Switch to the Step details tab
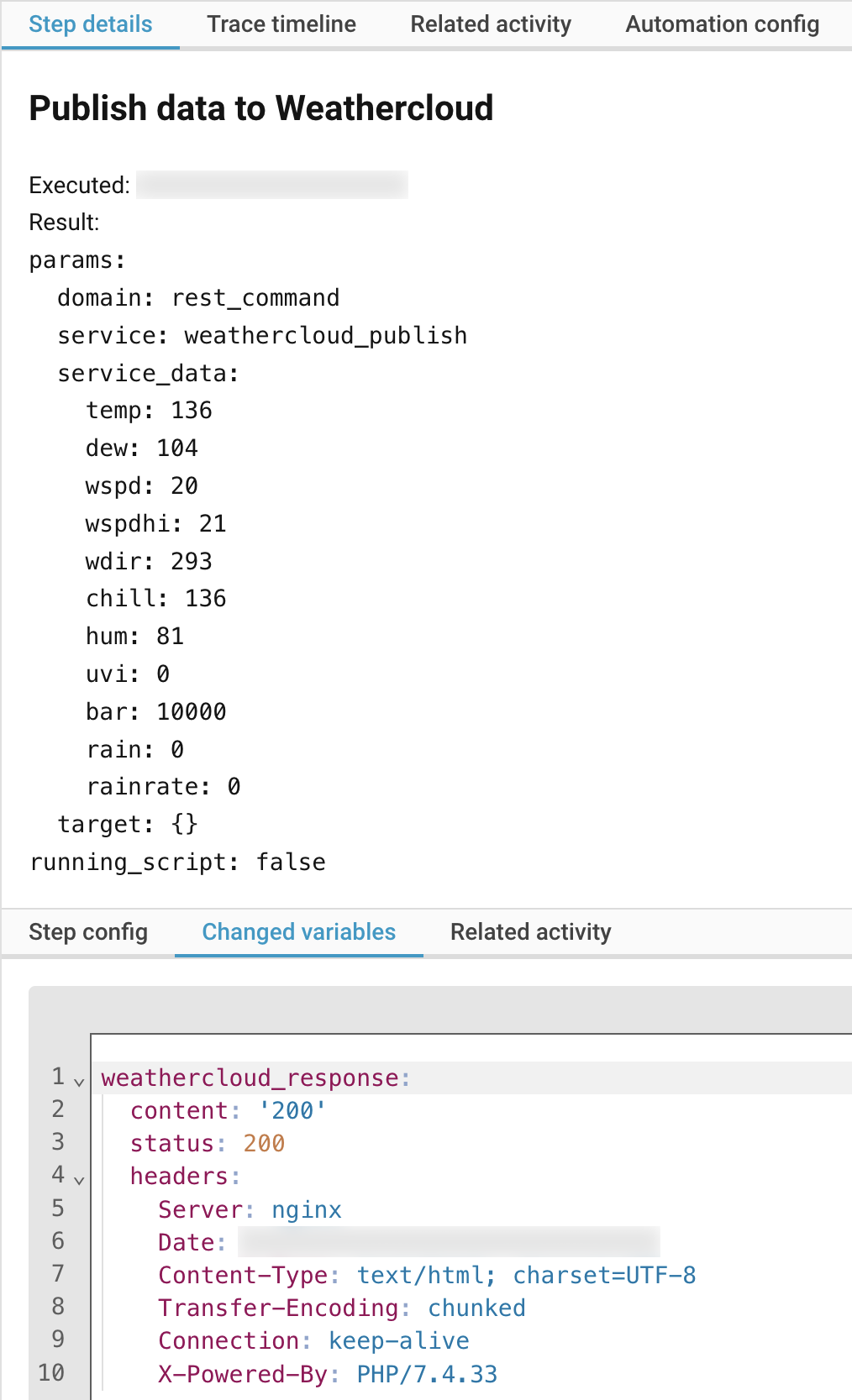Viewport: 852px width, 1400px height. [x=91, y=24]
